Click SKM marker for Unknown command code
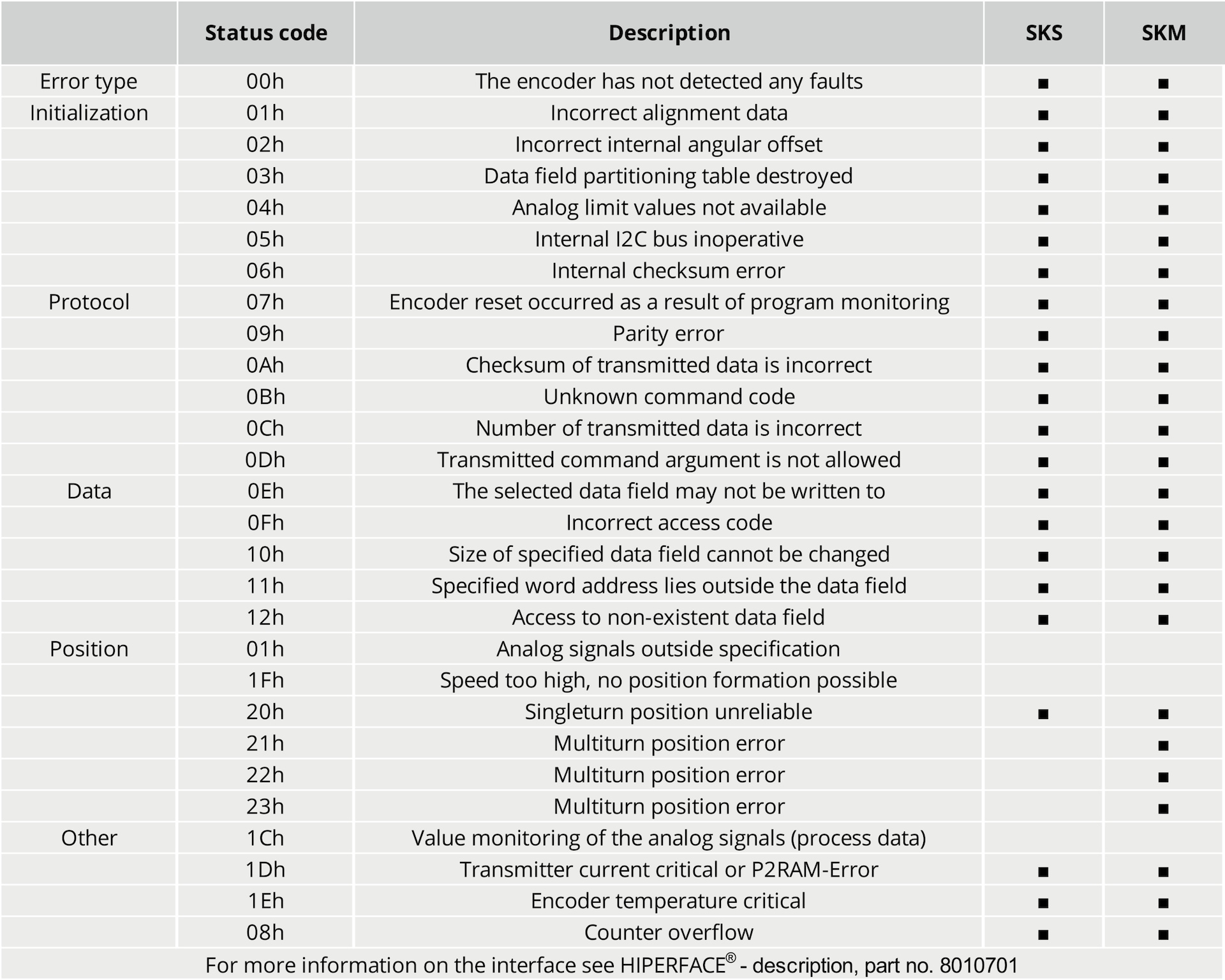Screen dimensions: 1225x980 (x=1163, y=399)
